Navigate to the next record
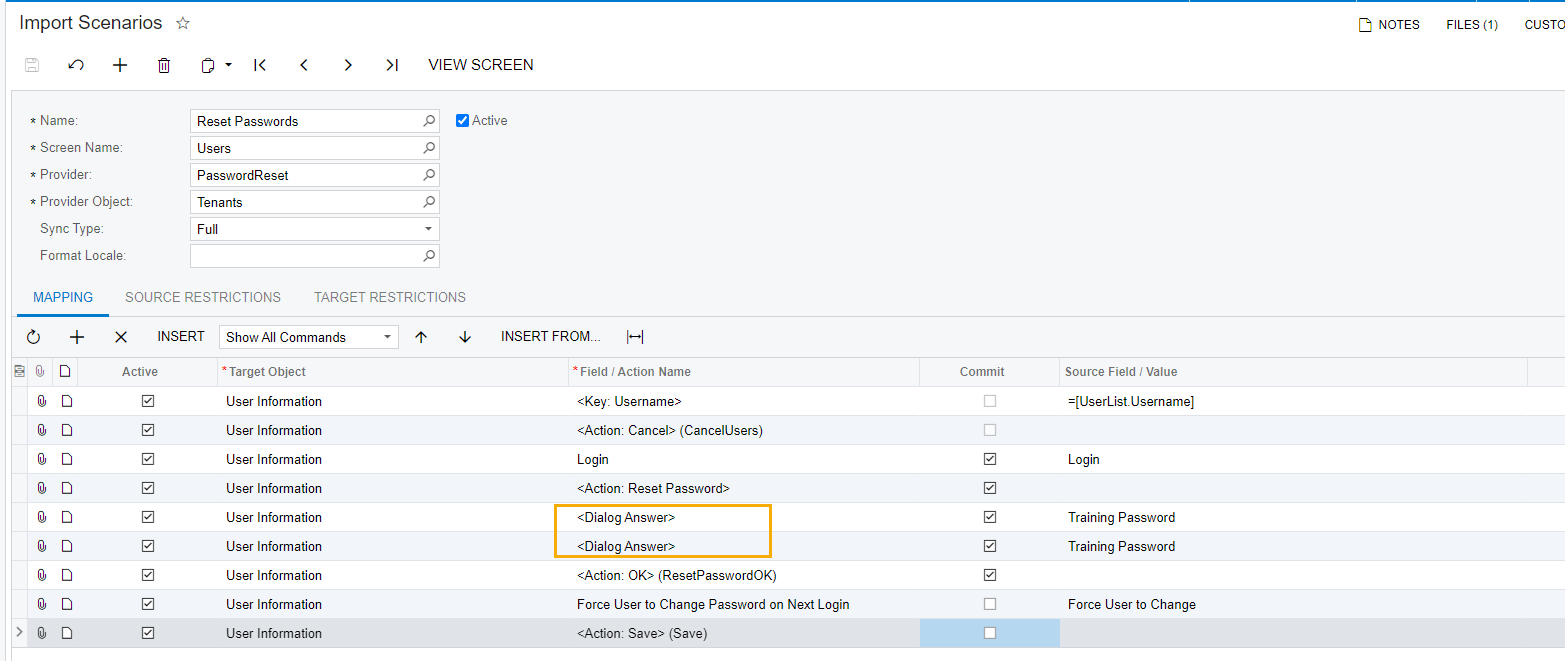Viewport: 1565px width, 661px height. click(x=348, y=65)
